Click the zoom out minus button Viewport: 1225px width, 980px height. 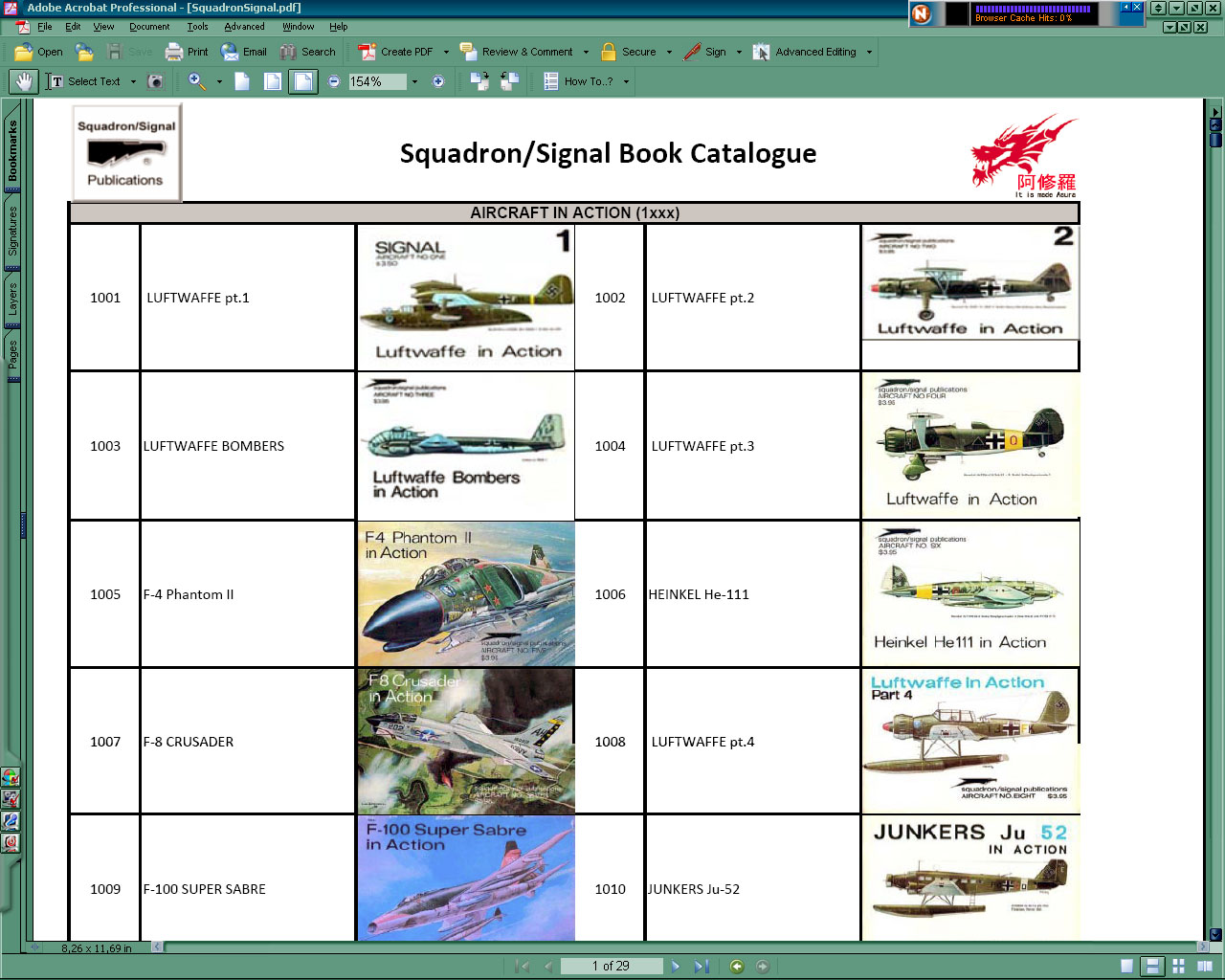click(333, 81)
